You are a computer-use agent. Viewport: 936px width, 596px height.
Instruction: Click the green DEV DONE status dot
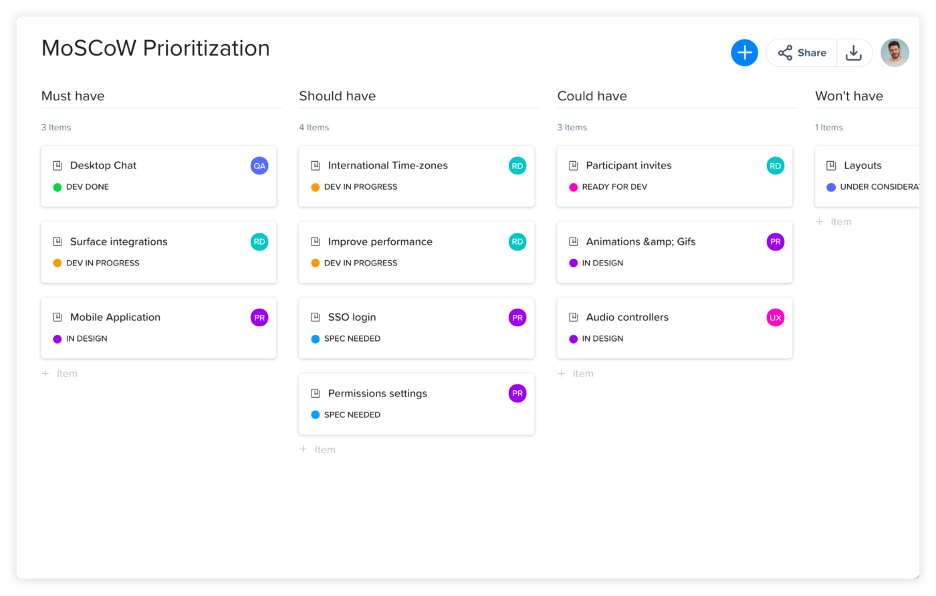click(x=58, y=187)
